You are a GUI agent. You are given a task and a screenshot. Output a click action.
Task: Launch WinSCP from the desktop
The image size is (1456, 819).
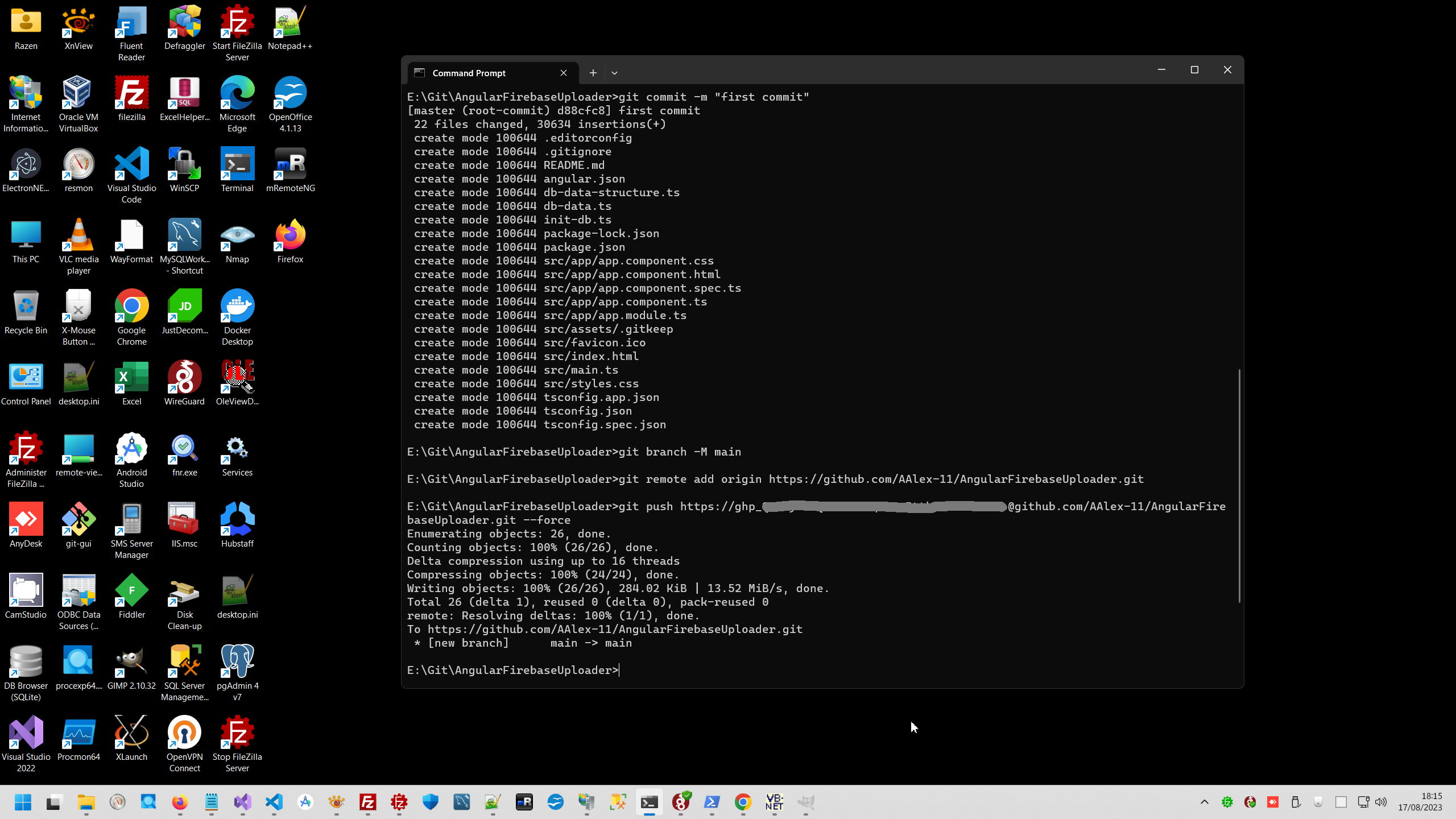tap(184, 165)
